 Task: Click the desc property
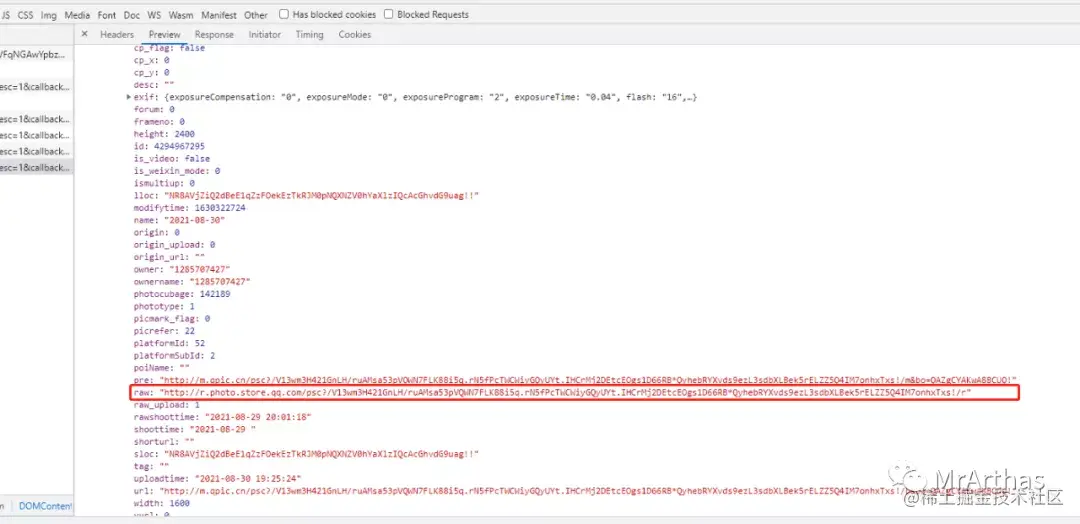tap(154, 85)
